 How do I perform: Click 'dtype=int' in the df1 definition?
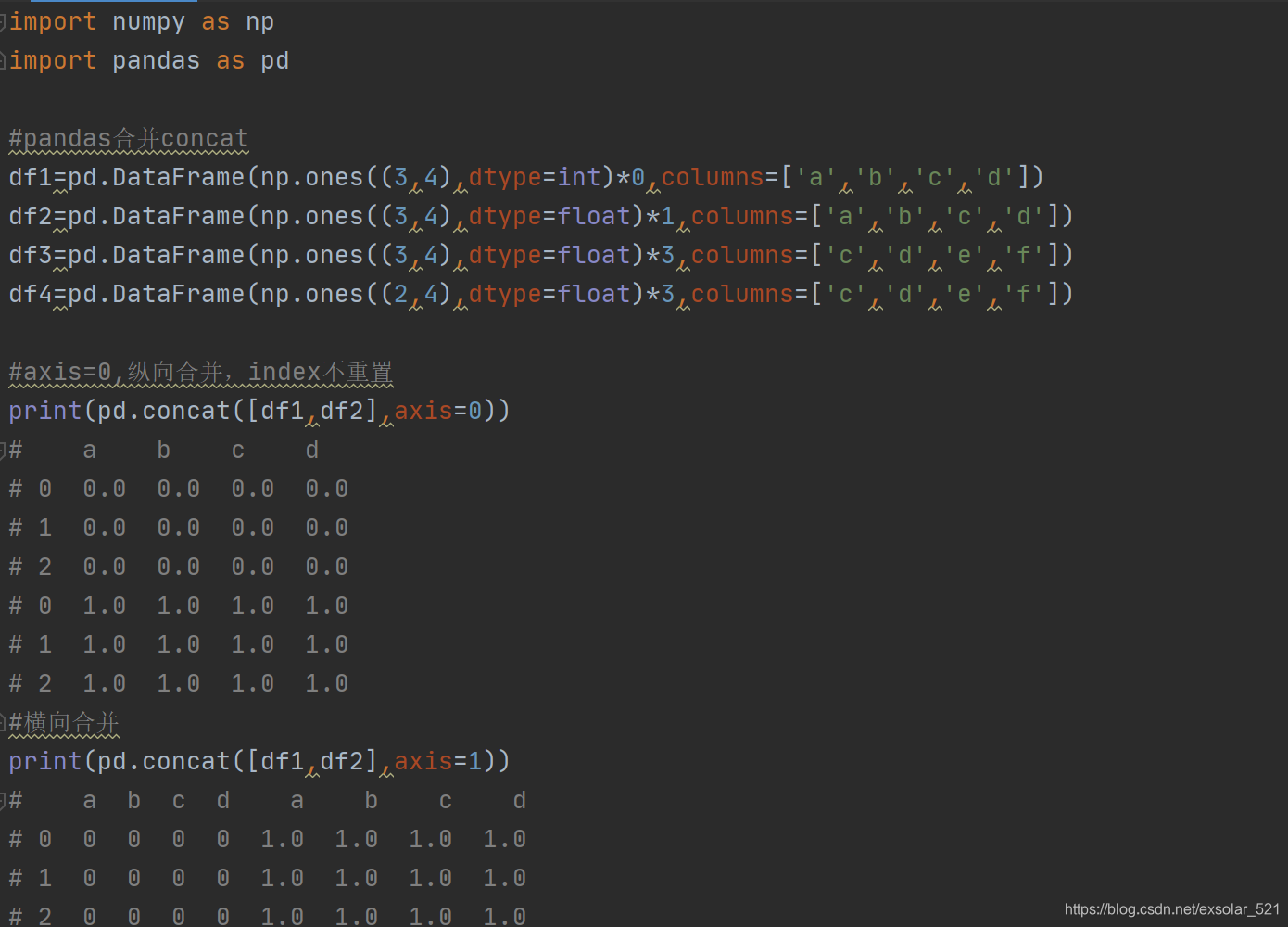(x=535, y=177)
